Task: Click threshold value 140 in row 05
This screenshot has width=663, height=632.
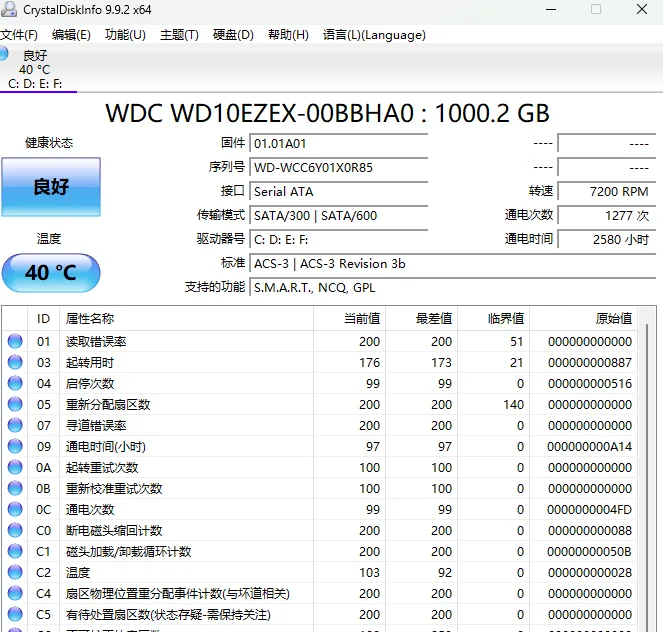Action: pyautogui.click(x=513, y=405)
